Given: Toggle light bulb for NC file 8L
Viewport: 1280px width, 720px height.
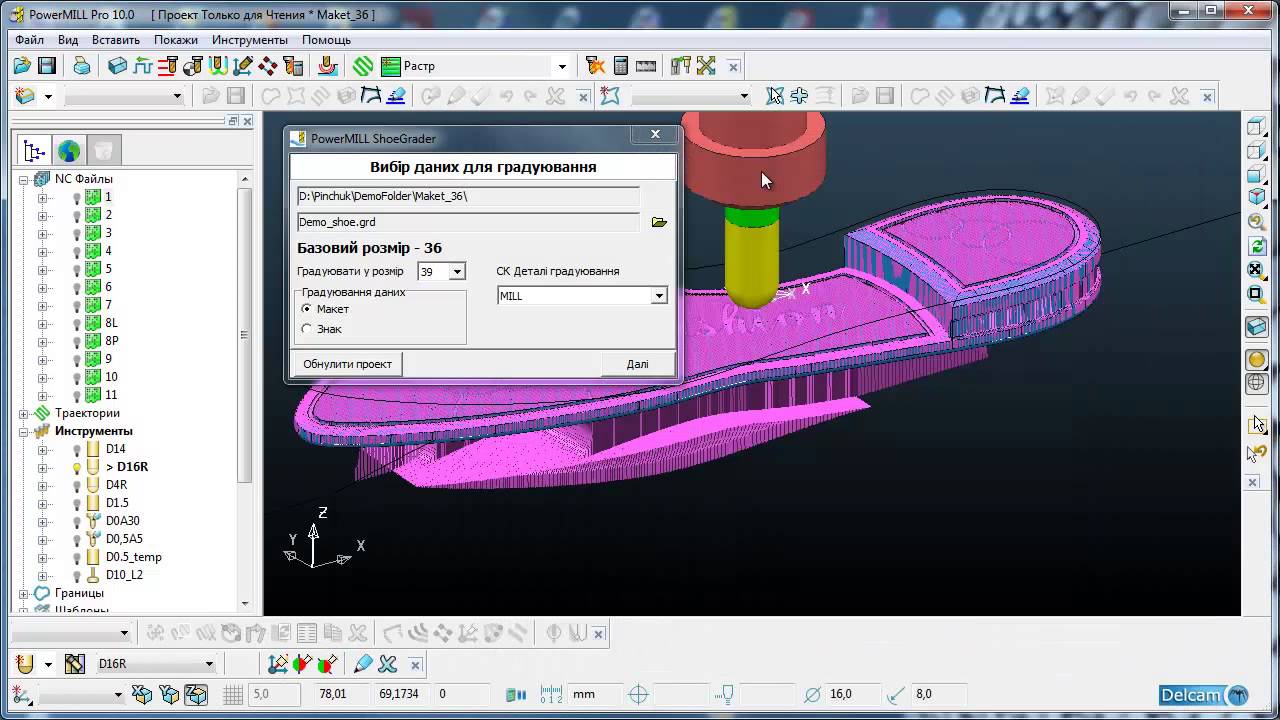Looking at the screenshot, I should click(76, 323).
